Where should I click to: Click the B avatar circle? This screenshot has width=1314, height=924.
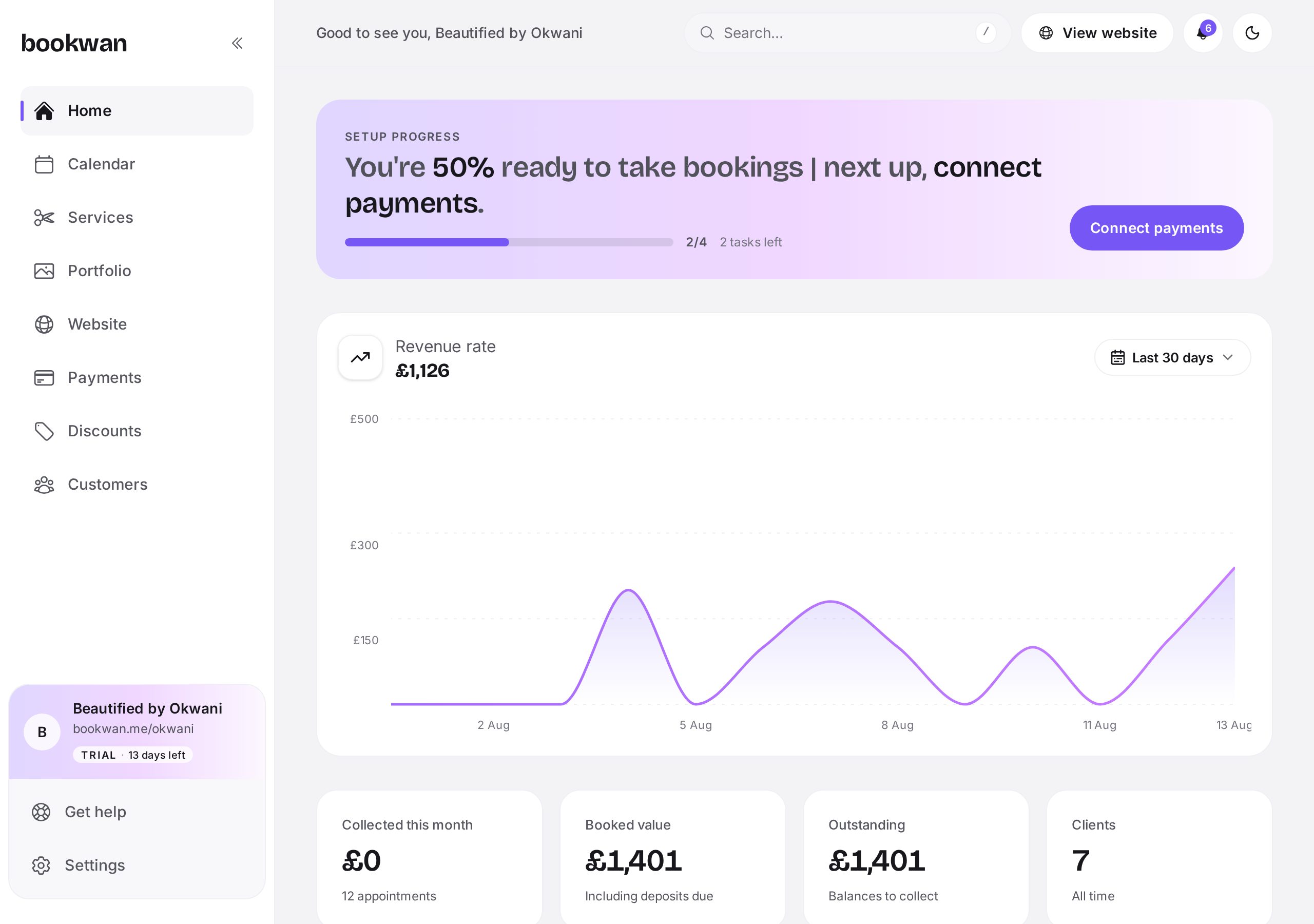42,731
